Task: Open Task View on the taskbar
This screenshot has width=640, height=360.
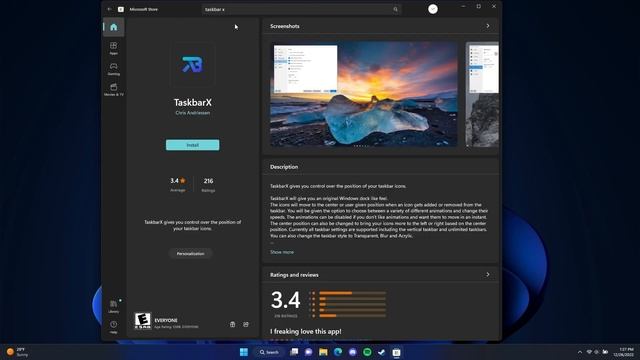Action: tap(294, 352)
